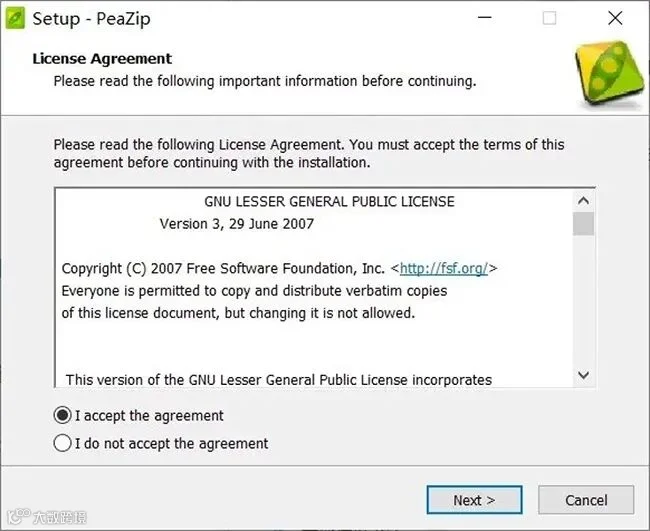Click the PeaZip icon in title bar

(x=15, y=19)
